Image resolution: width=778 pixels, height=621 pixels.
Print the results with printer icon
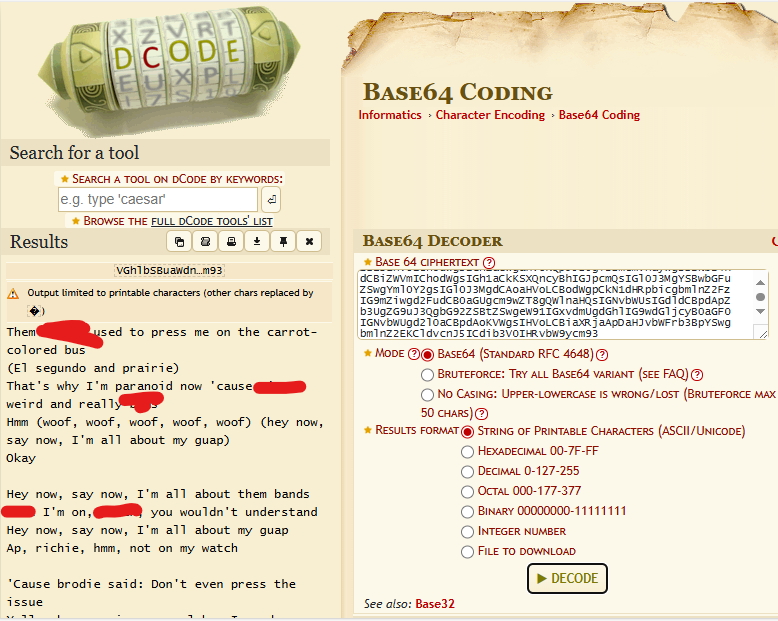(231, 242)
